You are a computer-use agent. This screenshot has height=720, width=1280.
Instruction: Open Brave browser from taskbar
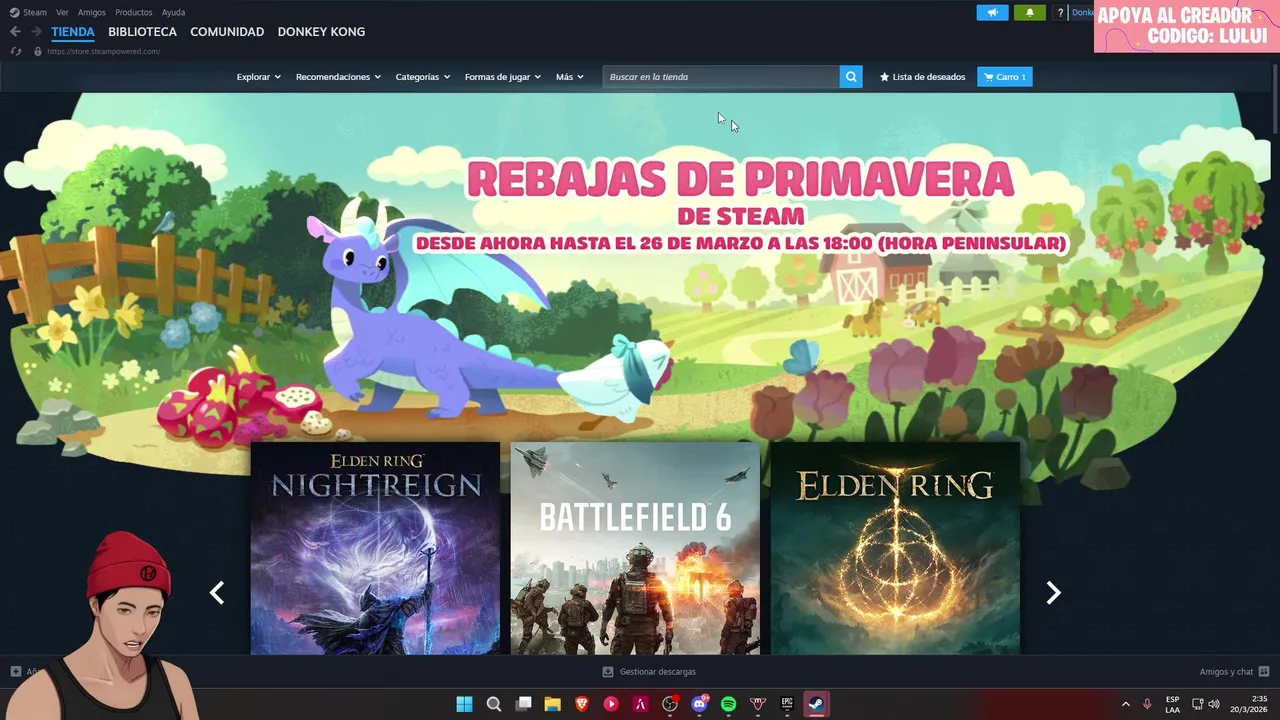[582, 704]
